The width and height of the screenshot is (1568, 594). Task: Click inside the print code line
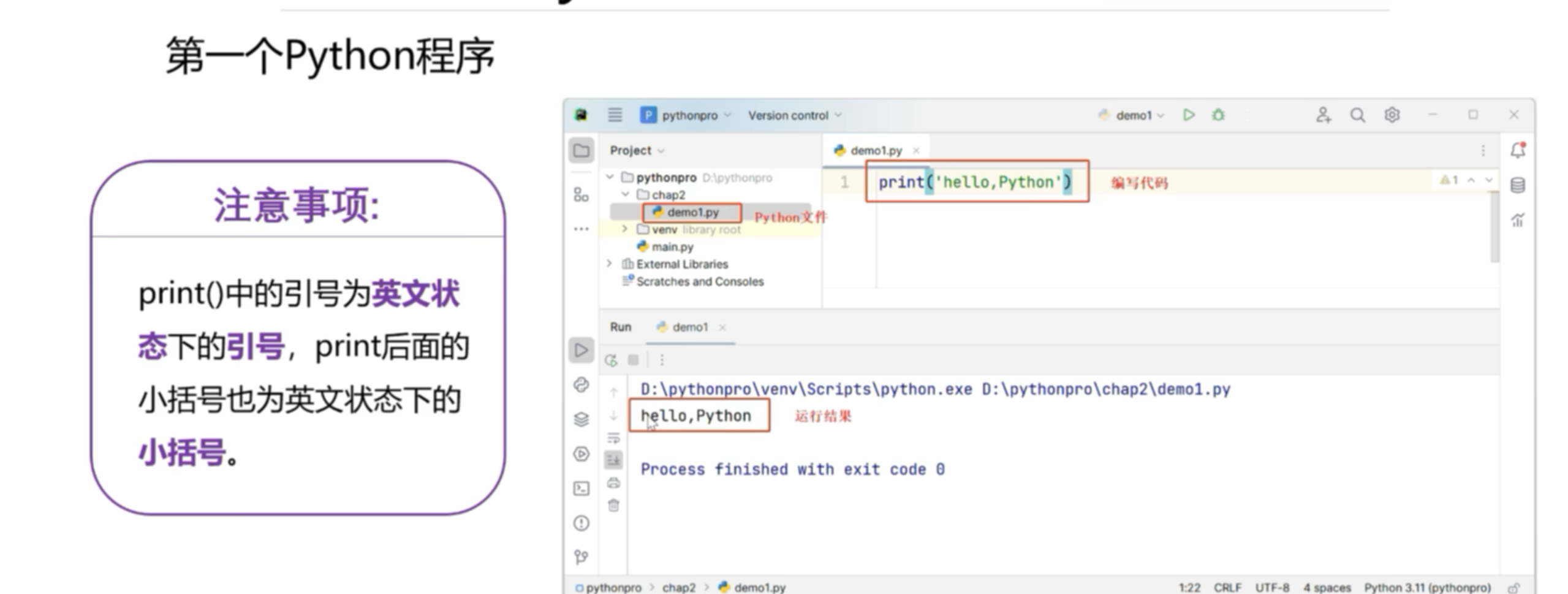point(975,182)
